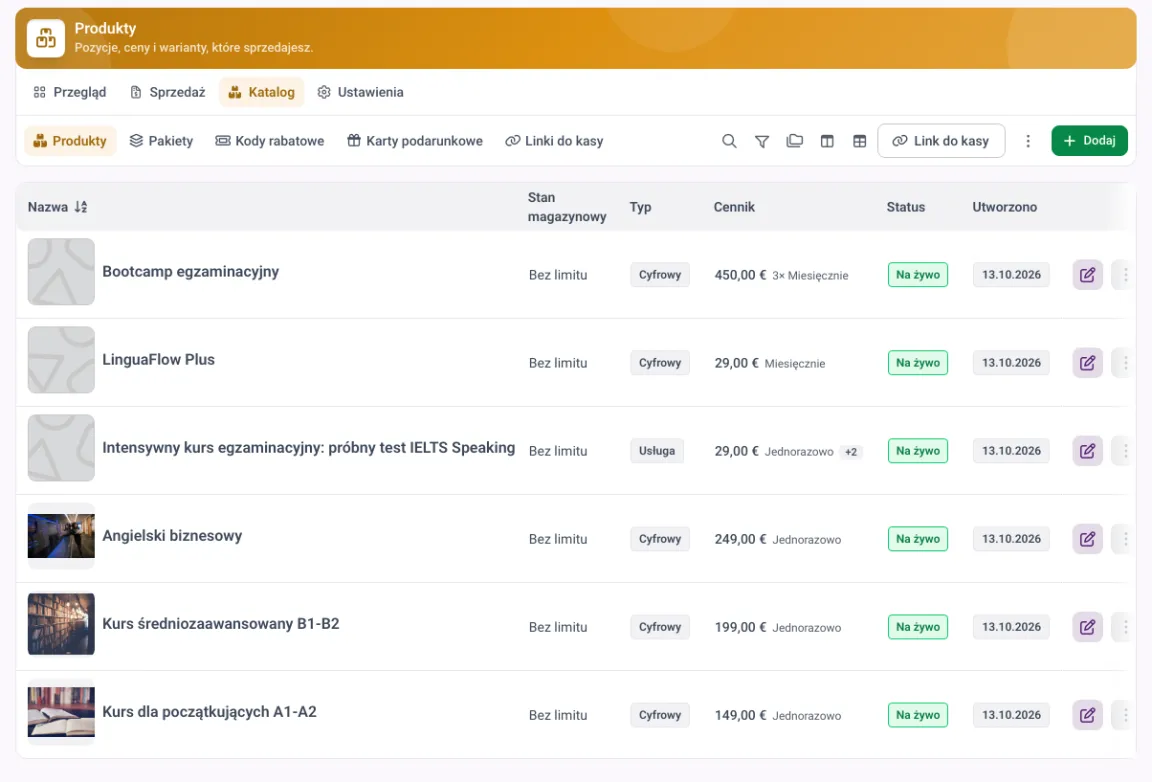This screenshot has width=1152, height=782.
Task: Edit LinguaFlow Plus with pencil icon
Action: pos(1087,363)
